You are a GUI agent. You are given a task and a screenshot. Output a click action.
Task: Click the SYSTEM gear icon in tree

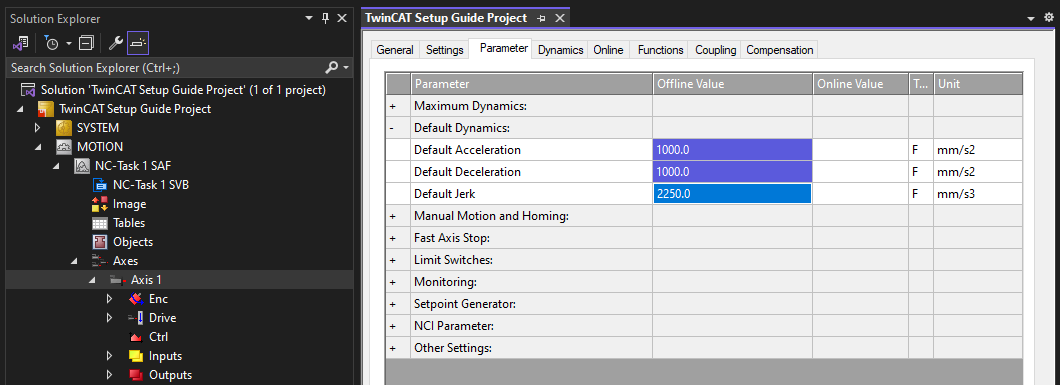tap(64, 128)
